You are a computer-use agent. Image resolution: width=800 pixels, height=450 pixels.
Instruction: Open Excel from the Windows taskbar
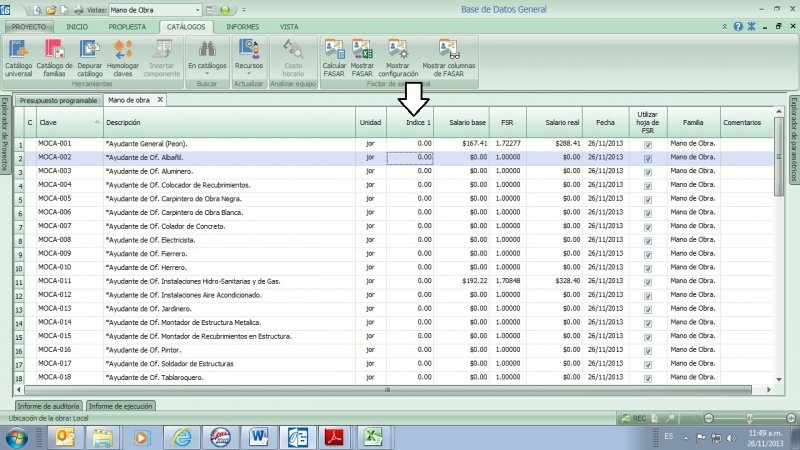coord(373,436)
